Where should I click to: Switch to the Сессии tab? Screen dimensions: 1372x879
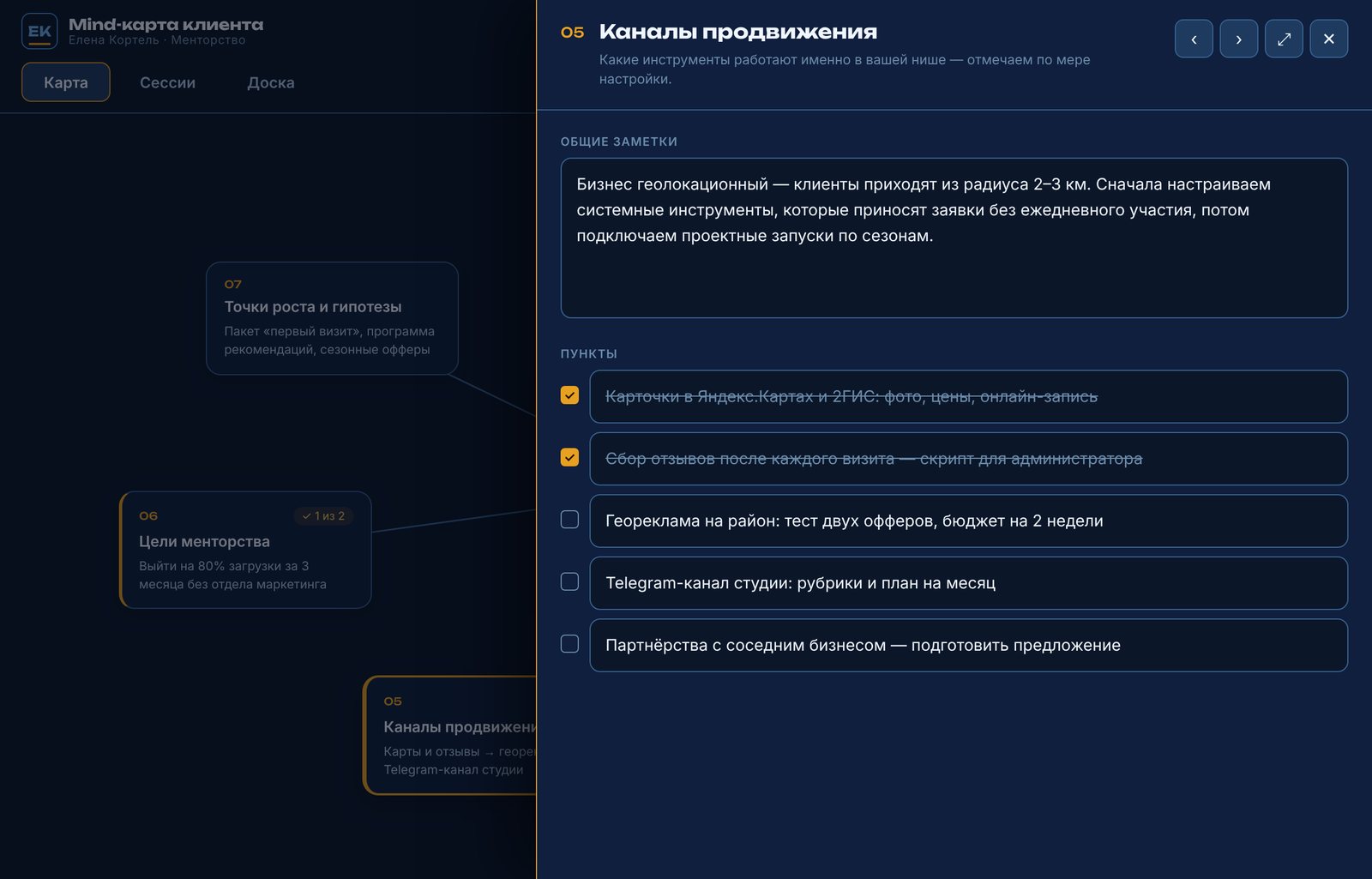pyautogui.click(x=167, y=82)
